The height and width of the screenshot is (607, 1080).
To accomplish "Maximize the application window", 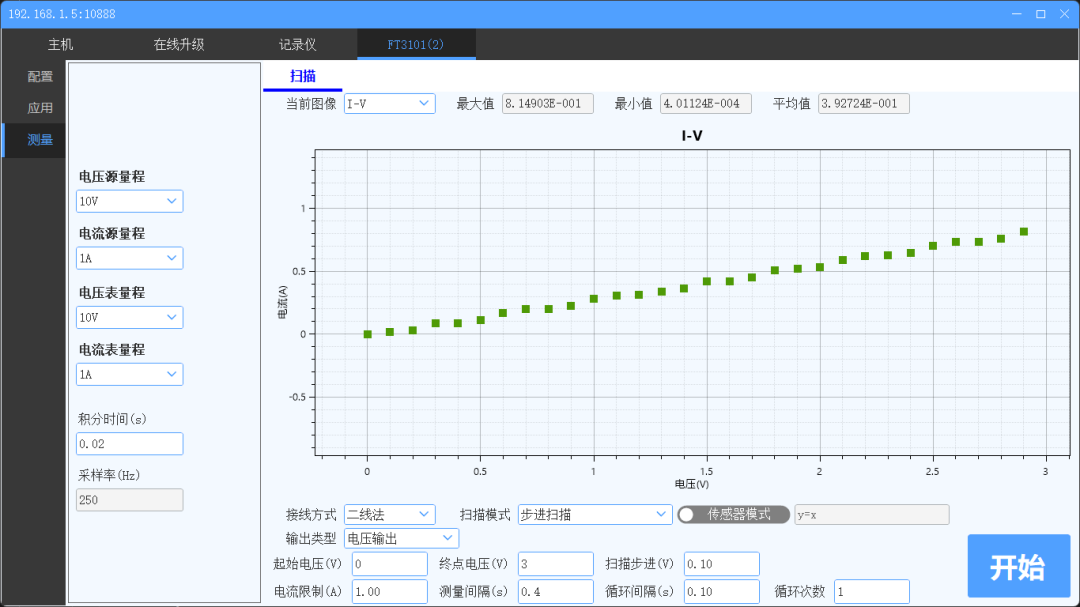I will coord(1041,14).
